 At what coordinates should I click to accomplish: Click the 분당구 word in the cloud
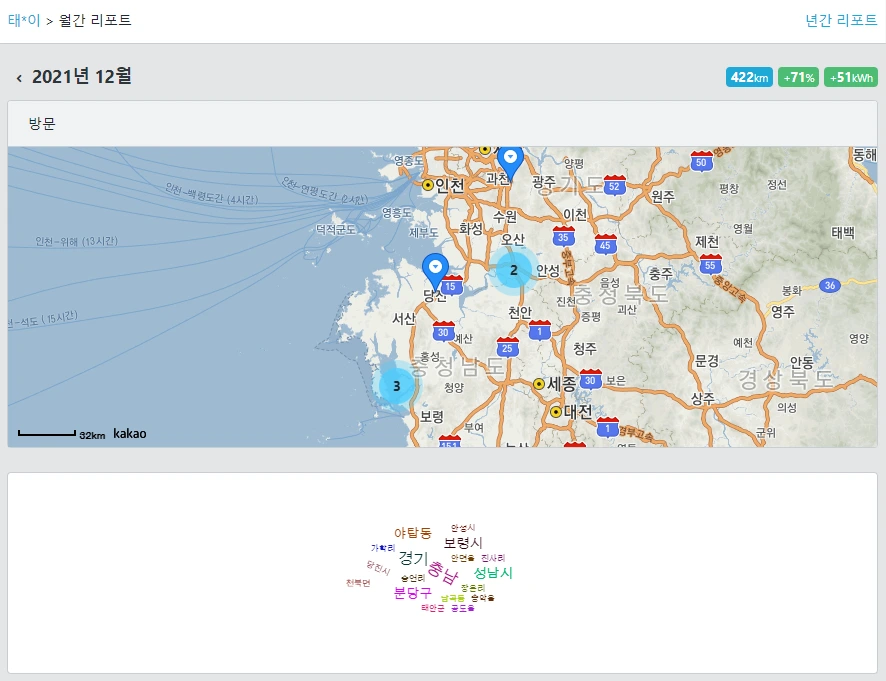coord(412,593)
